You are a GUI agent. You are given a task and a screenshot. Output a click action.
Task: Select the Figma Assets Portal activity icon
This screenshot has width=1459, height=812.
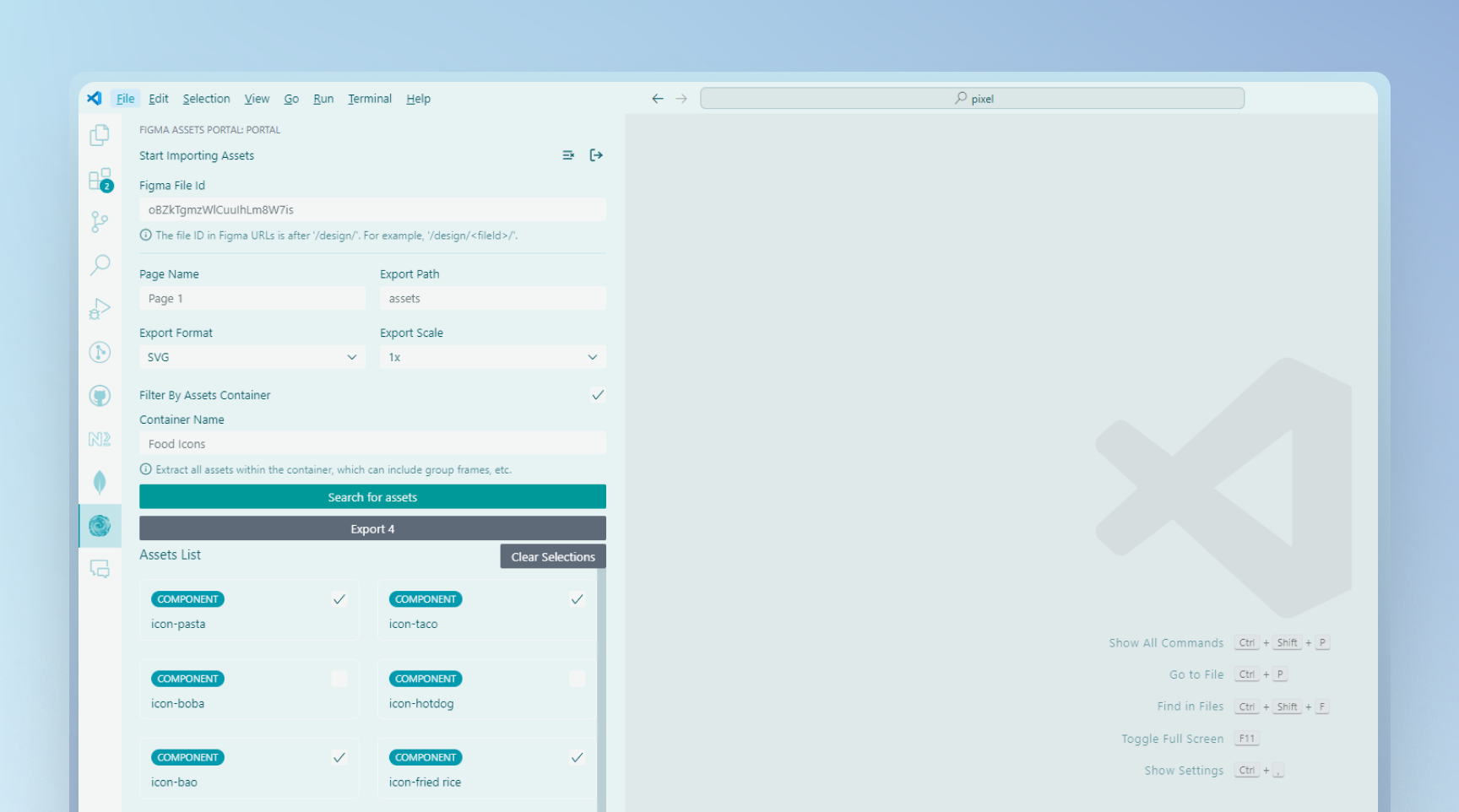click(100, 526)
